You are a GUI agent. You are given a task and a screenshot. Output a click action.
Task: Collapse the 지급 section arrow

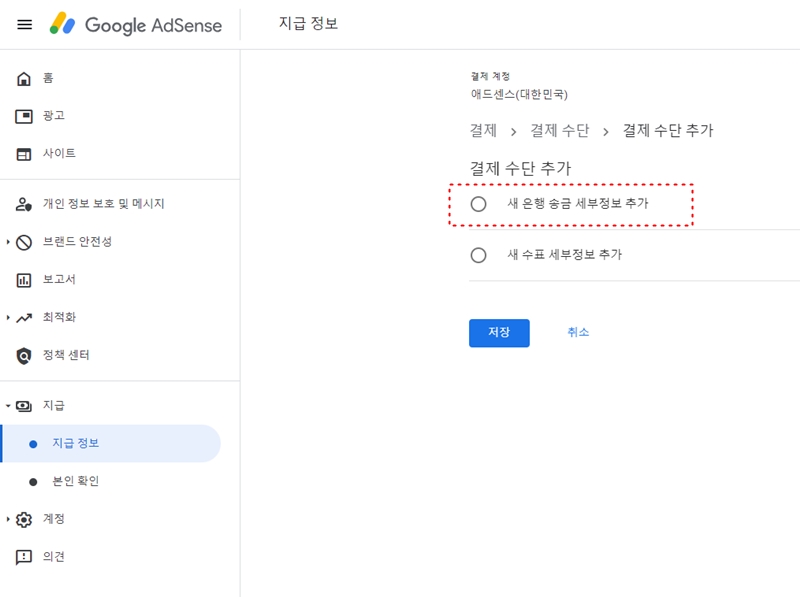click(x=8, y=406)
